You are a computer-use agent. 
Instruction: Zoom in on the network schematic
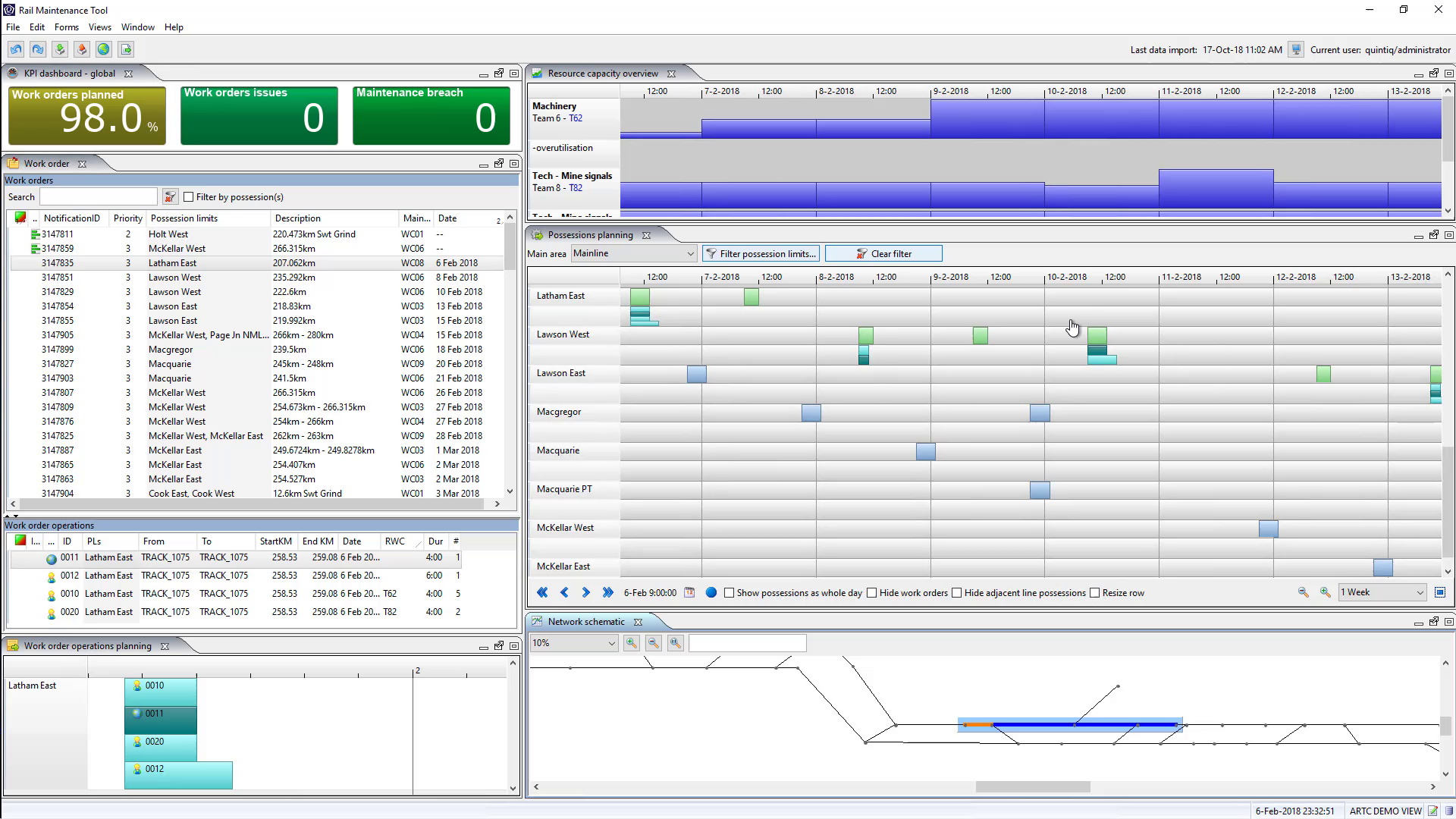[x=631, y=643]
